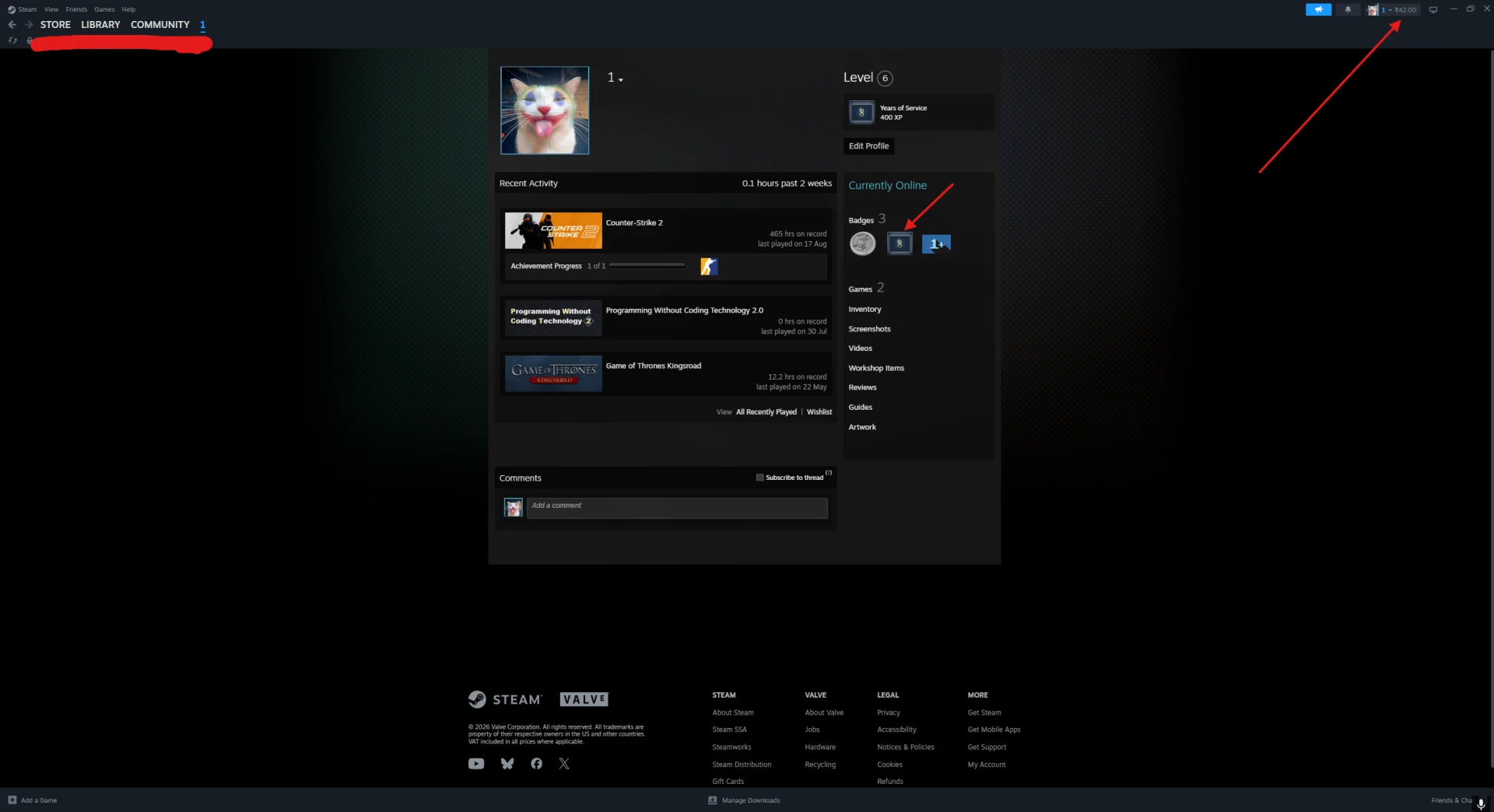This screenshot has width=1494, height=812.
Task: Click the Steam logo in the footer
Action: pyautogui.click(x=505, y=699)
